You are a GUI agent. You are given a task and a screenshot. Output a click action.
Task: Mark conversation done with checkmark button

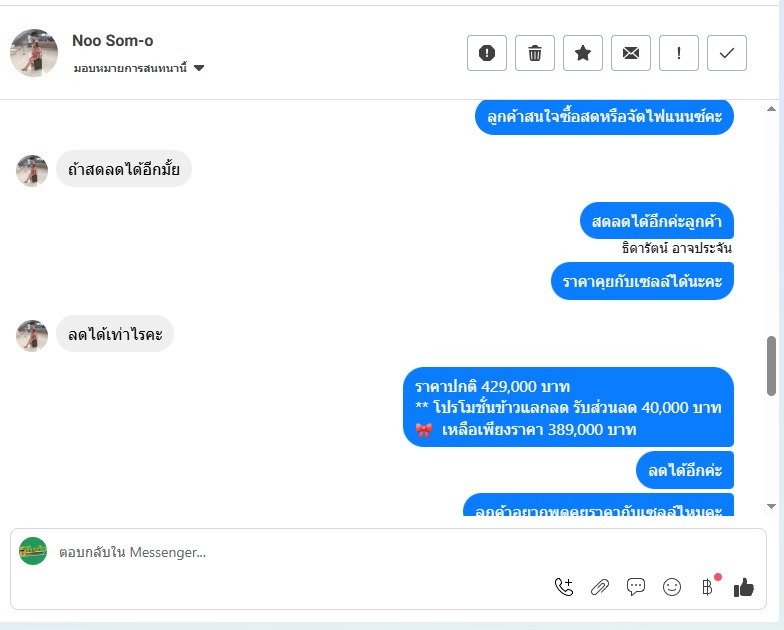[x=726, y=53]
